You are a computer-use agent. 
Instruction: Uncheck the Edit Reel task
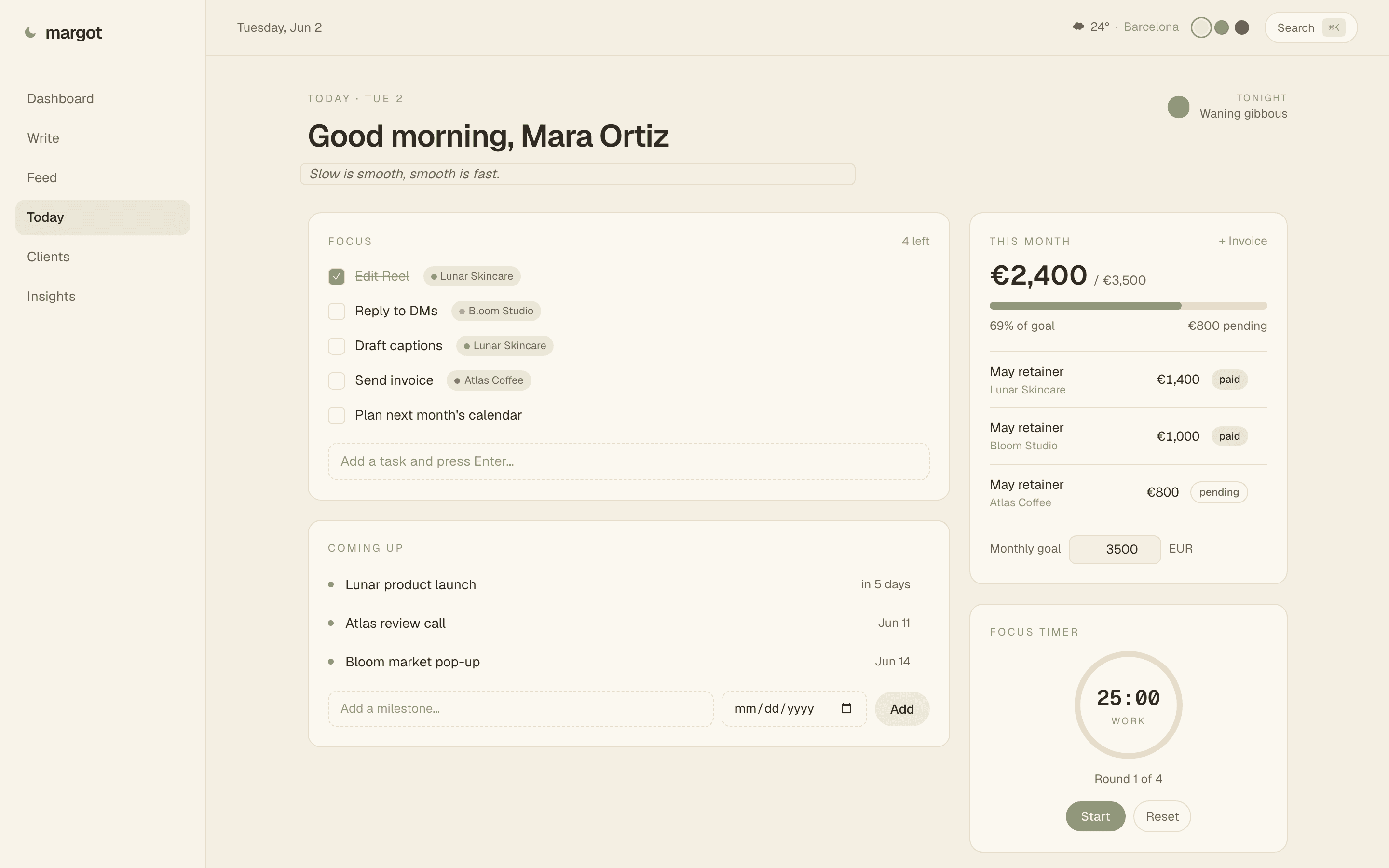336,277
